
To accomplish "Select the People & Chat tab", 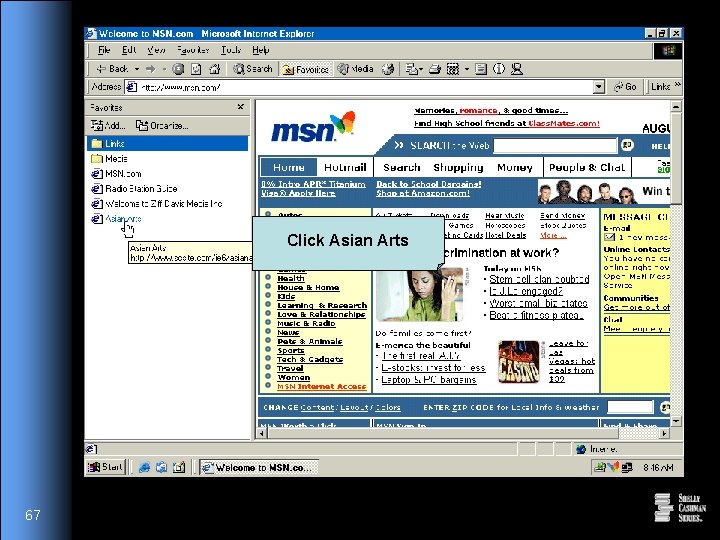I will click(x=586, y=167).
